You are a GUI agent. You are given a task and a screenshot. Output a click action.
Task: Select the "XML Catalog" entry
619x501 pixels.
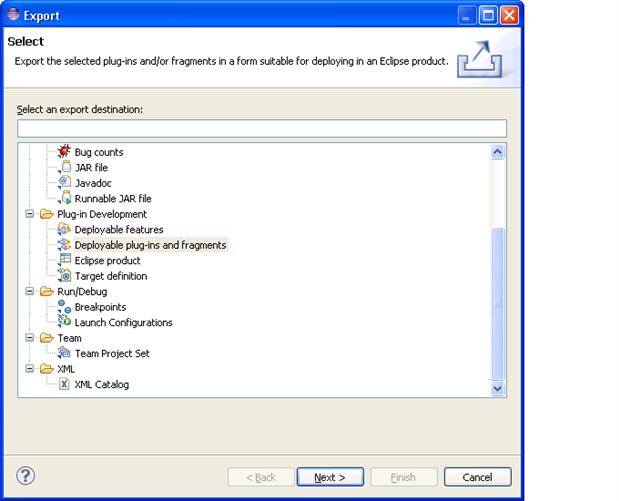101,384
